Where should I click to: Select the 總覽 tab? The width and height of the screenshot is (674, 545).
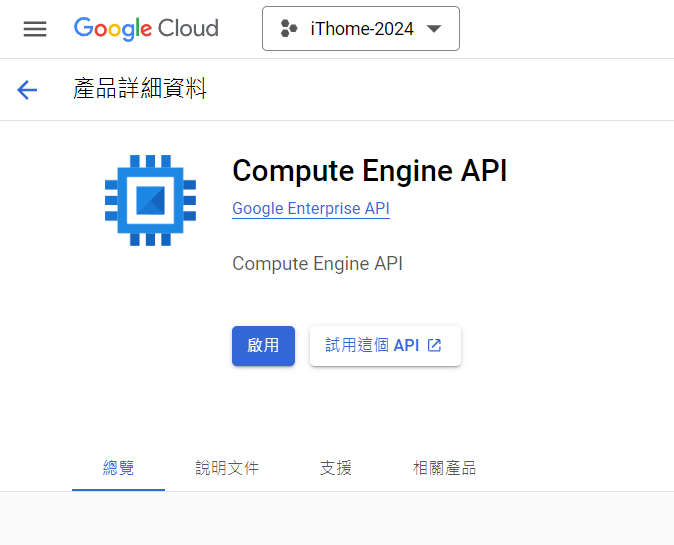(x=118, y=468)
